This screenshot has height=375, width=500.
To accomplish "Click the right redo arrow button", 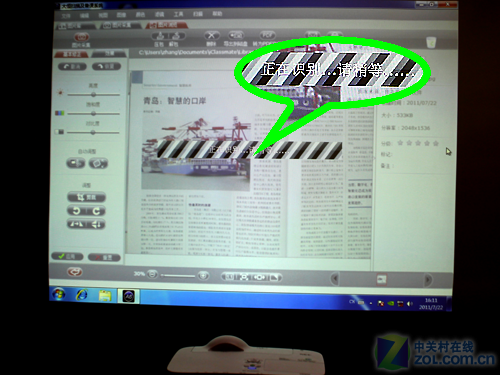I will click(x=106, y=66).
